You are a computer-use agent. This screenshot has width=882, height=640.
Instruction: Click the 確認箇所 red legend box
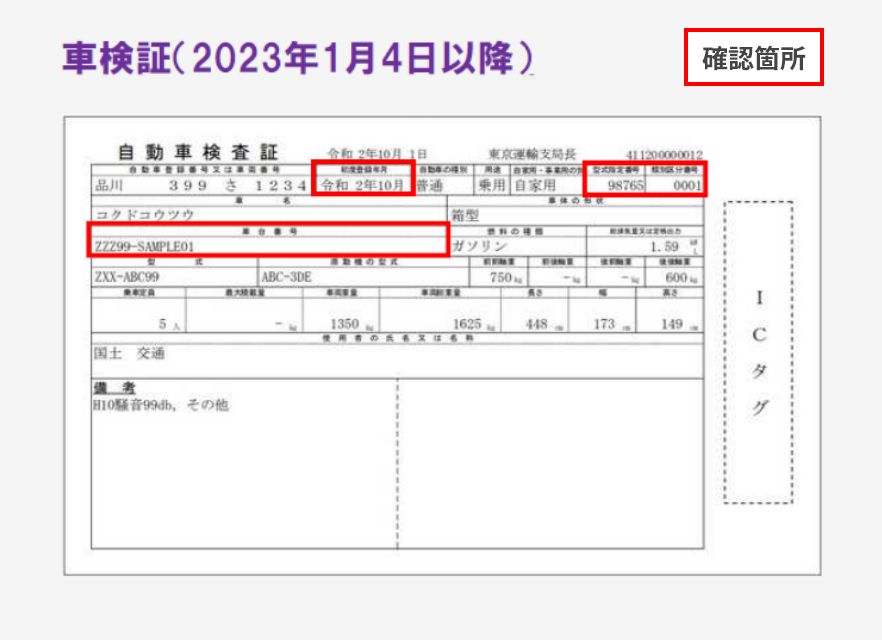pos(753,57)
